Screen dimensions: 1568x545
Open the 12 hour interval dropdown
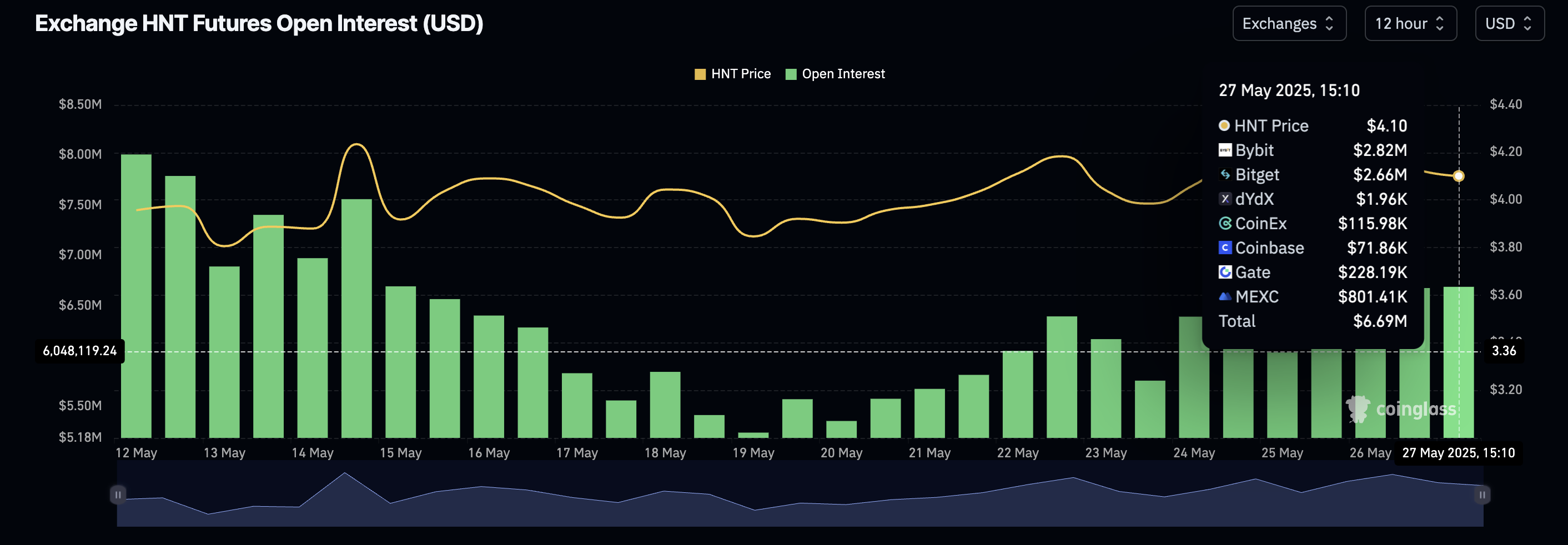tap(1410, 24)
